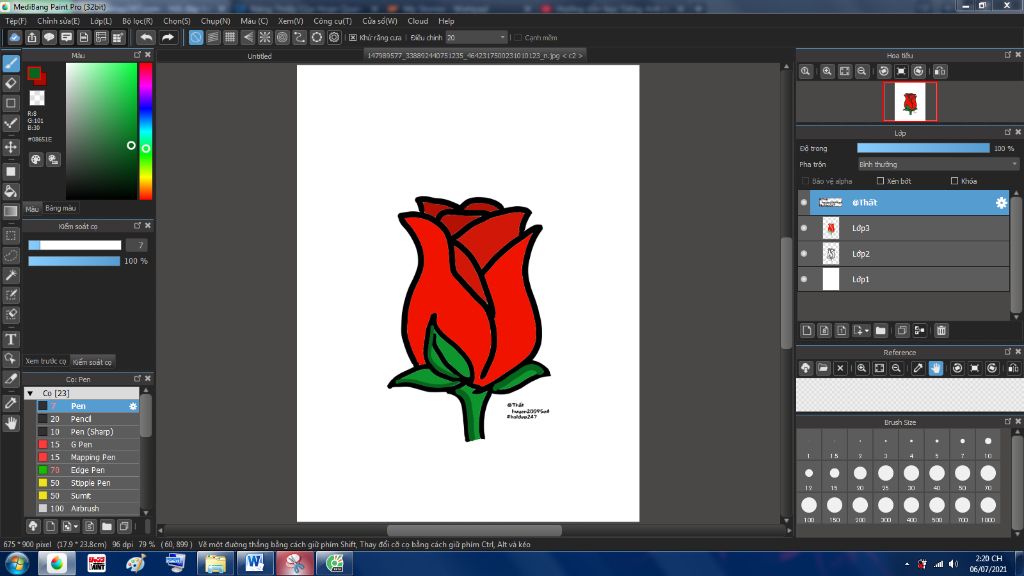The height and width of the screenshot is (576, 1024).
Task: Select the Gradient tool
Action: click(11, 211)
